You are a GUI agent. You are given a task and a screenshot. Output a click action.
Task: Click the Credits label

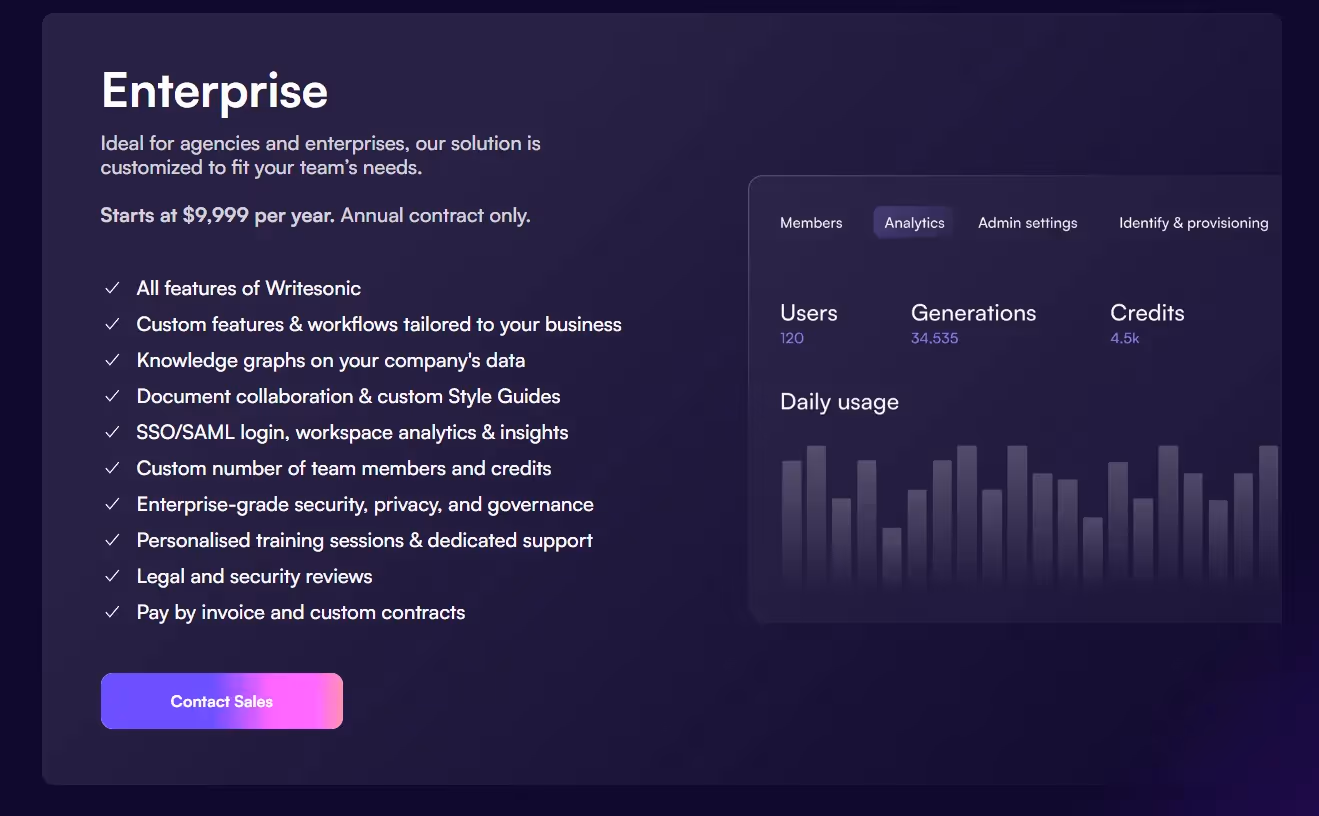[1147, 313]
